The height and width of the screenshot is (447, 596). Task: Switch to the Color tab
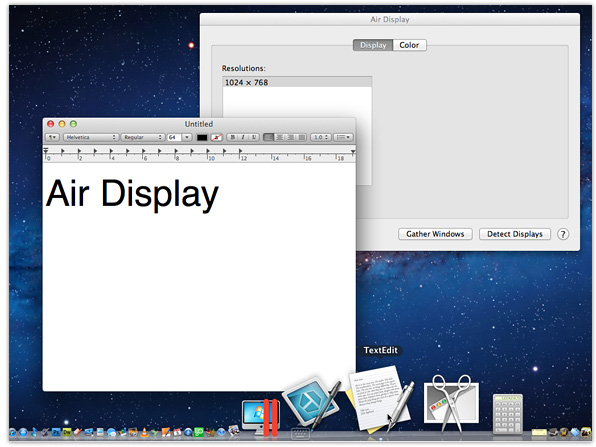[409, 45]
